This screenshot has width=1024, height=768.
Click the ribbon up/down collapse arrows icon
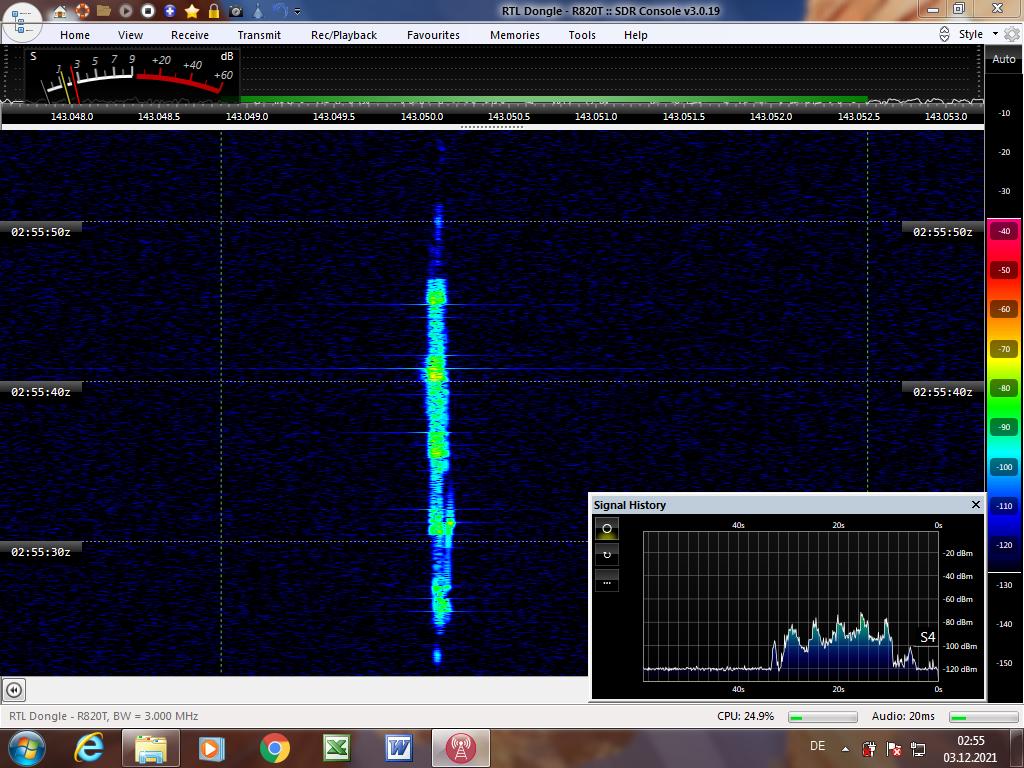pyautogui.click(x=944, y=35)
